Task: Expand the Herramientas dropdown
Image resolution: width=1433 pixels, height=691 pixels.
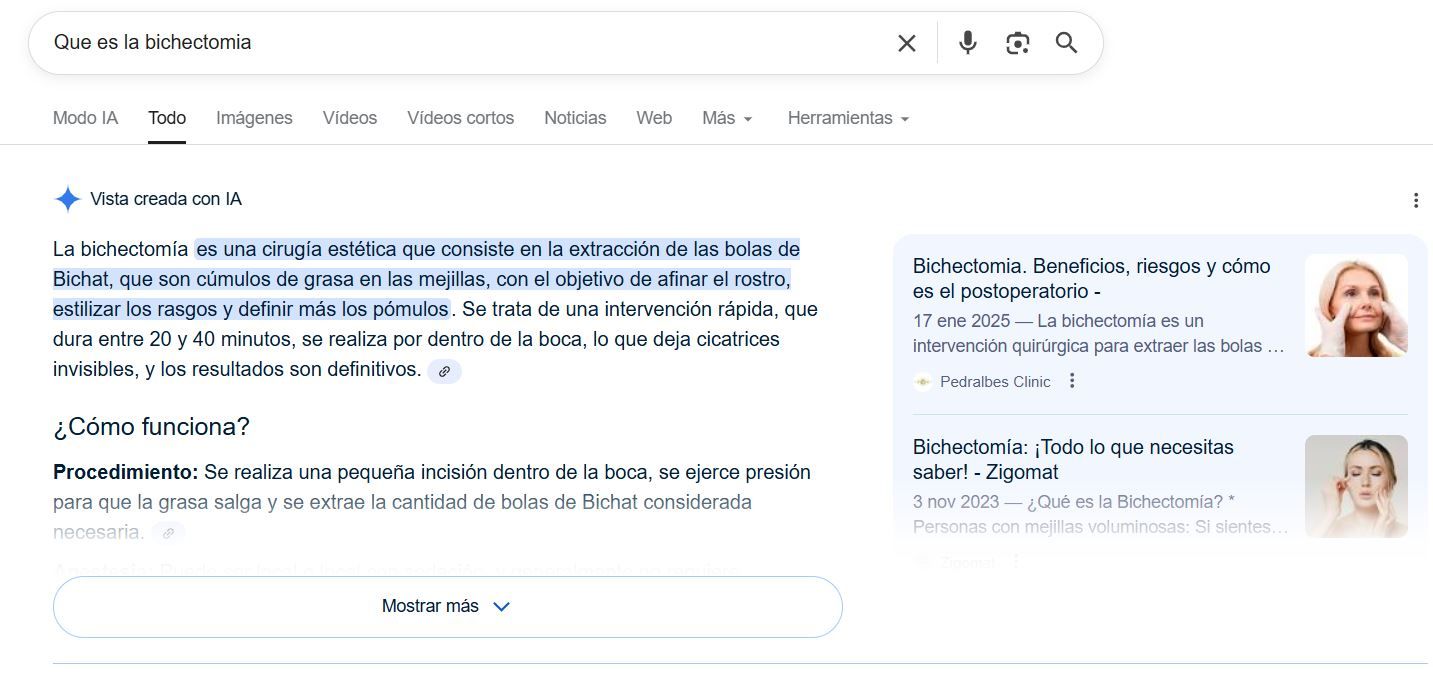Action: pos(848,118)
